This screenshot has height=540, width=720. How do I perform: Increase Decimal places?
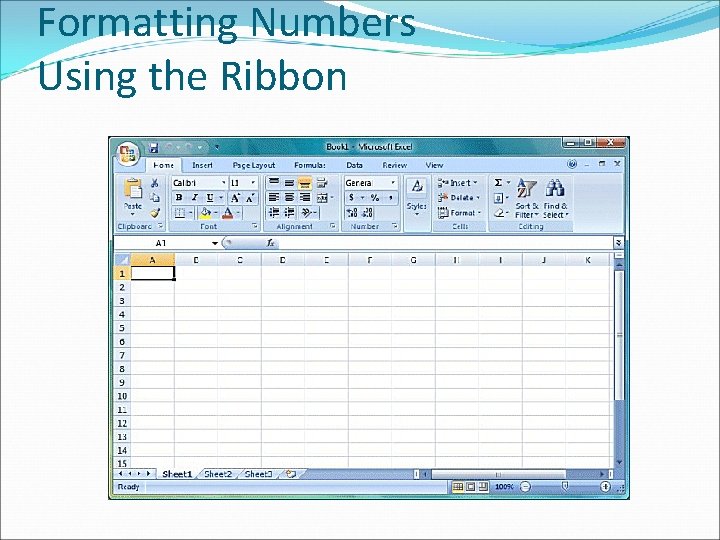[x=352, y=213]
